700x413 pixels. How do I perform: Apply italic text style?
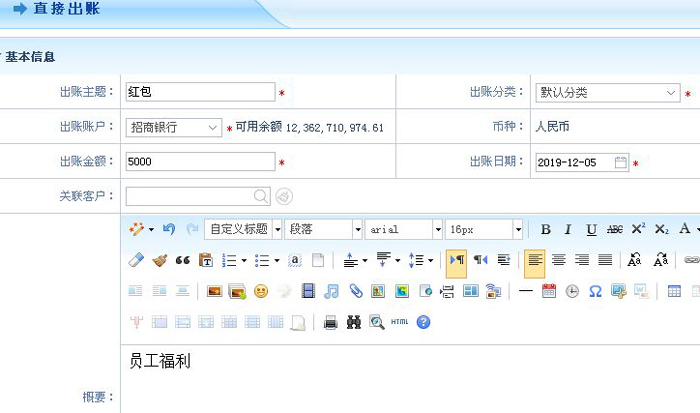[568, 229]
